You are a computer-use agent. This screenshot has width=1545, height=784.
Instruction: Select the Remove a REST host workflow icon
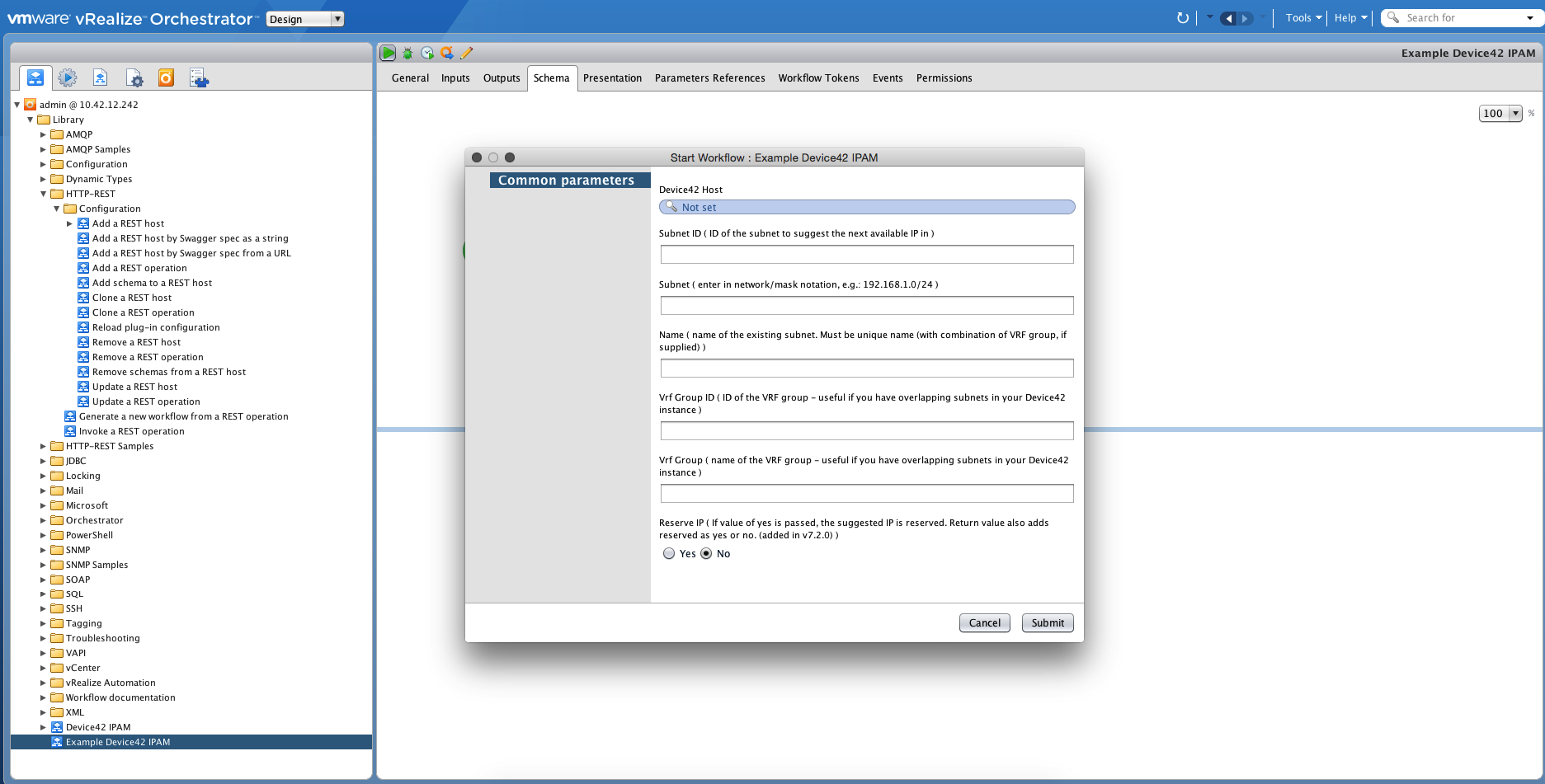click(x=83, y=342)
